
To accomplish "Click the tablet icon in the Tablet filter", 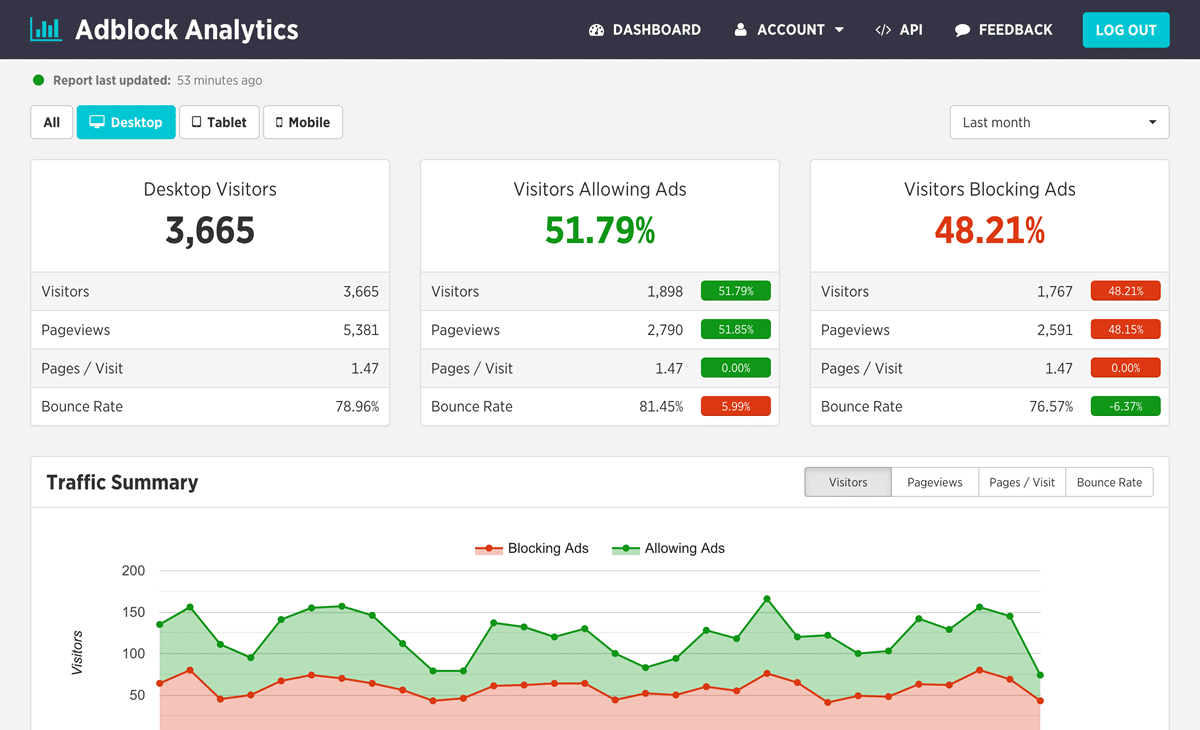I will pos(196,122).
